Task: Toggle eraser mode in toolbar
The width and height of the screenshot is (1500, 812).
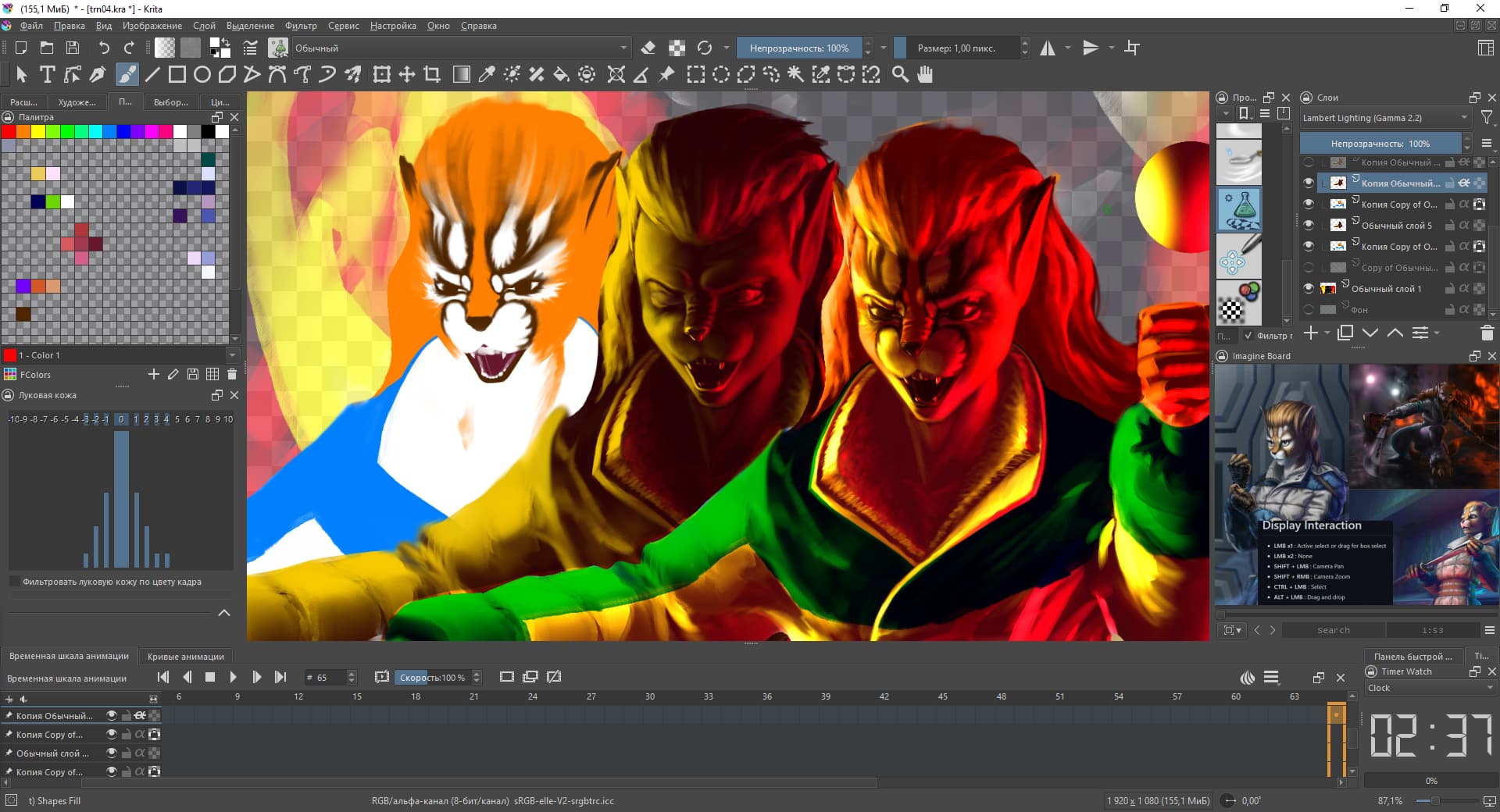Action: point(648,48)
